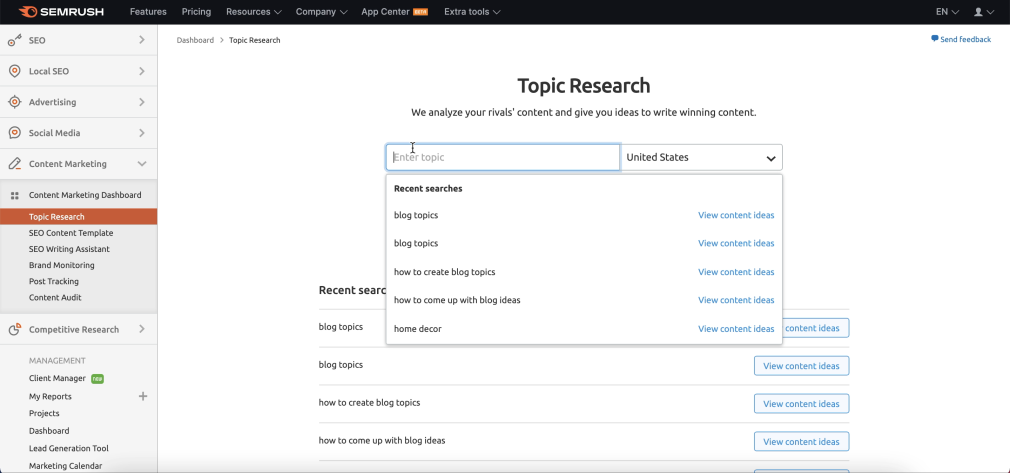
Task: Open the United States country dropdown
Action: pyautogui.click(x=701, y=157)
